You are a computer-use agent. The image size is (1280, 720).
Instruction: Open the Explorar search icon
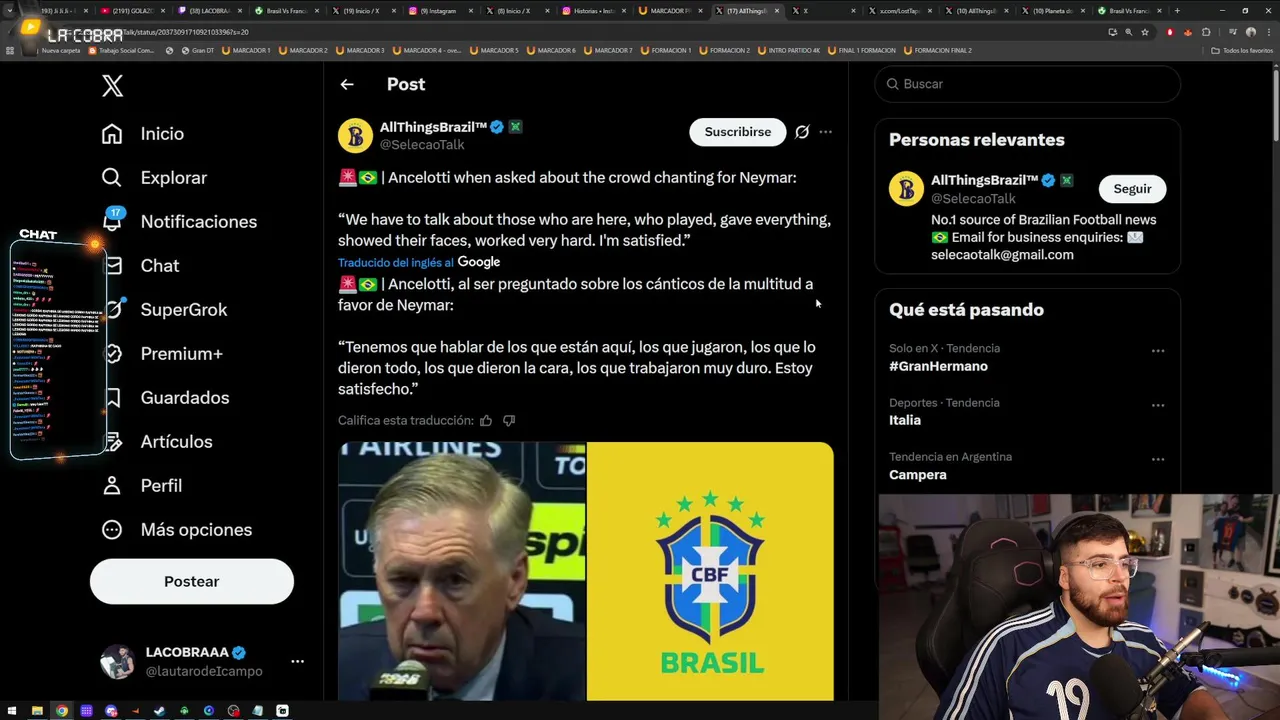coord(112,178)
